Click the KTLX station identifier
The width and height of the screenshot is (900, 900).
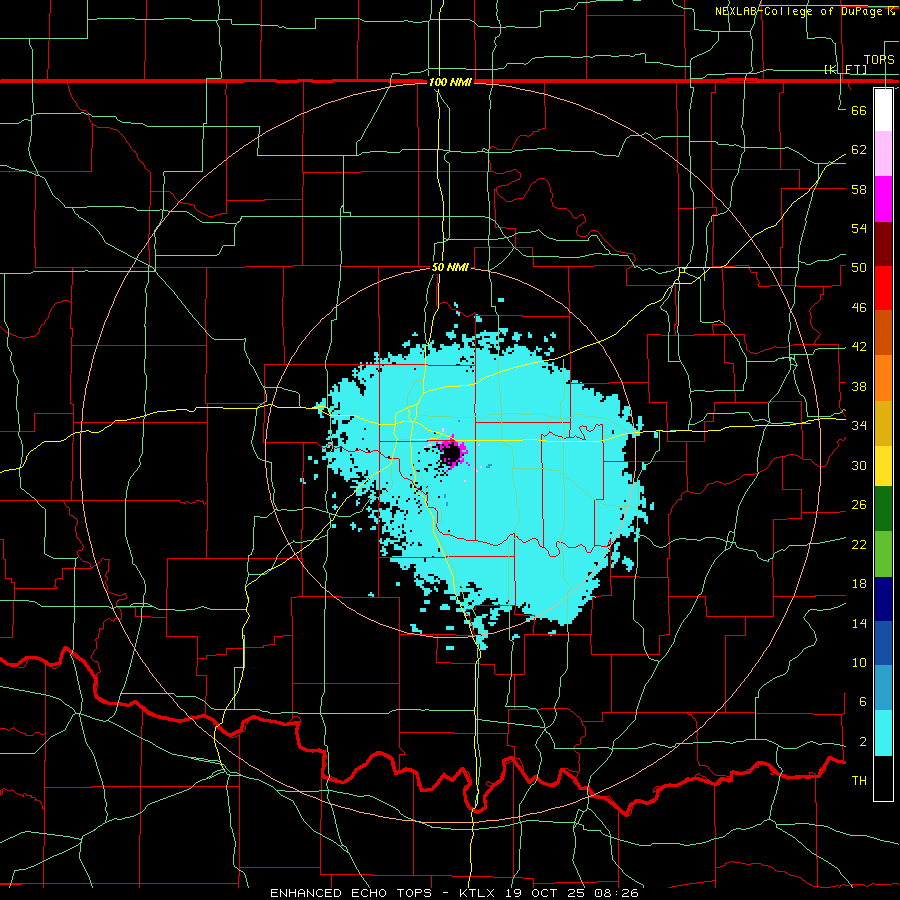click(479, 893)
